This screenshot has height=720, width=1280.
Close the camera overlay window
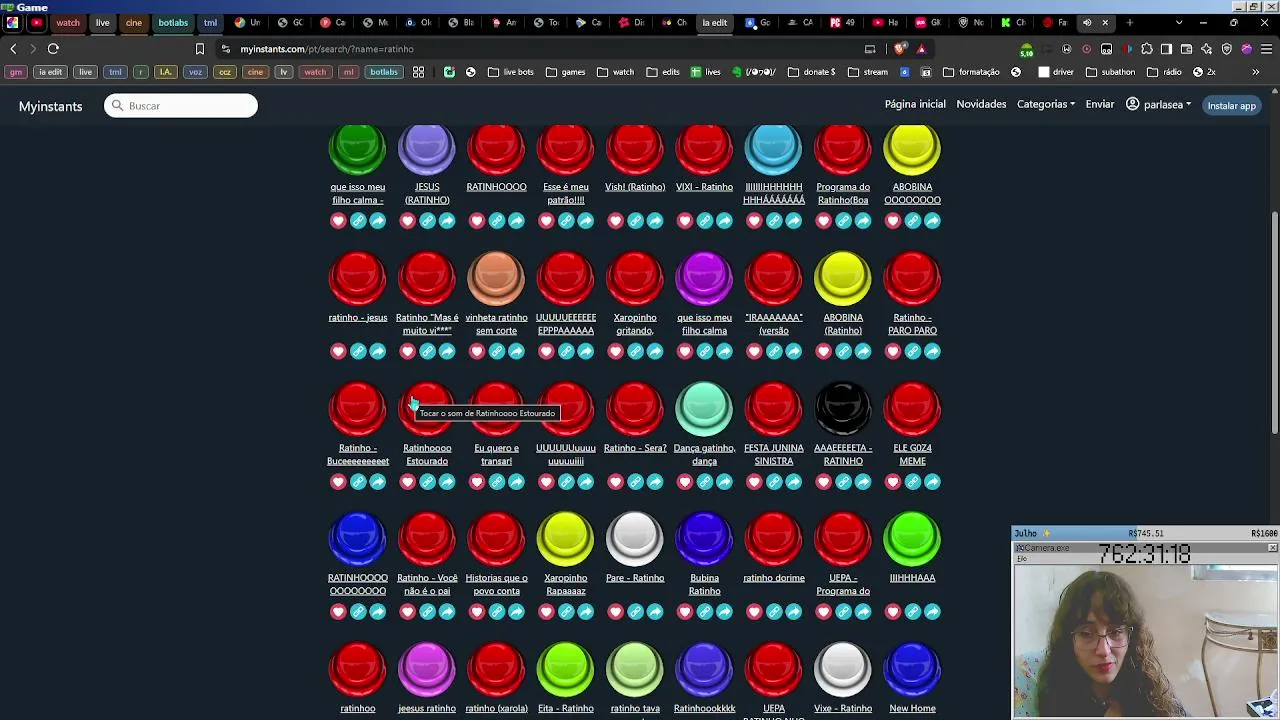[1272, 548]
